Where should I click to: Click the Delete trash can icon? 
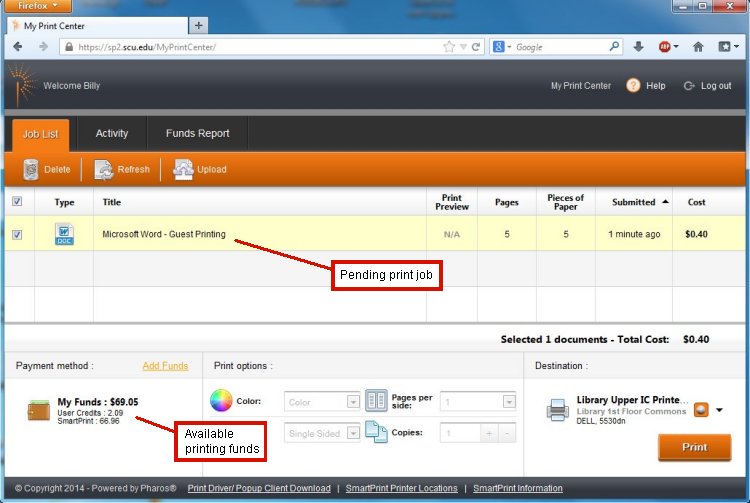click(x=31, y=170)
